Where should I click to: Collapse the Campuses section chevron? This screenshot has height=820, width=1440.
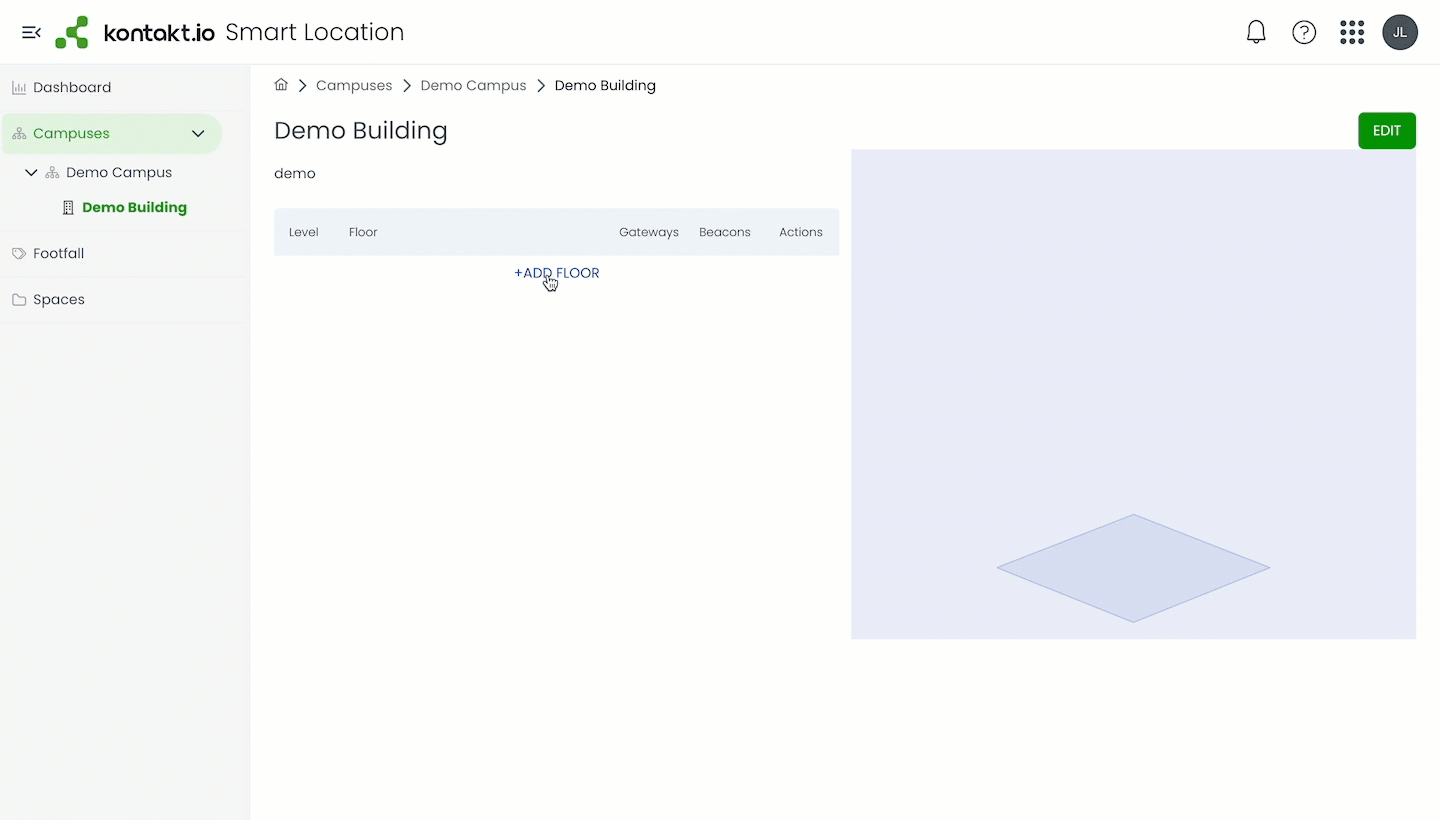pyautogui.click(x=198, y=133)
